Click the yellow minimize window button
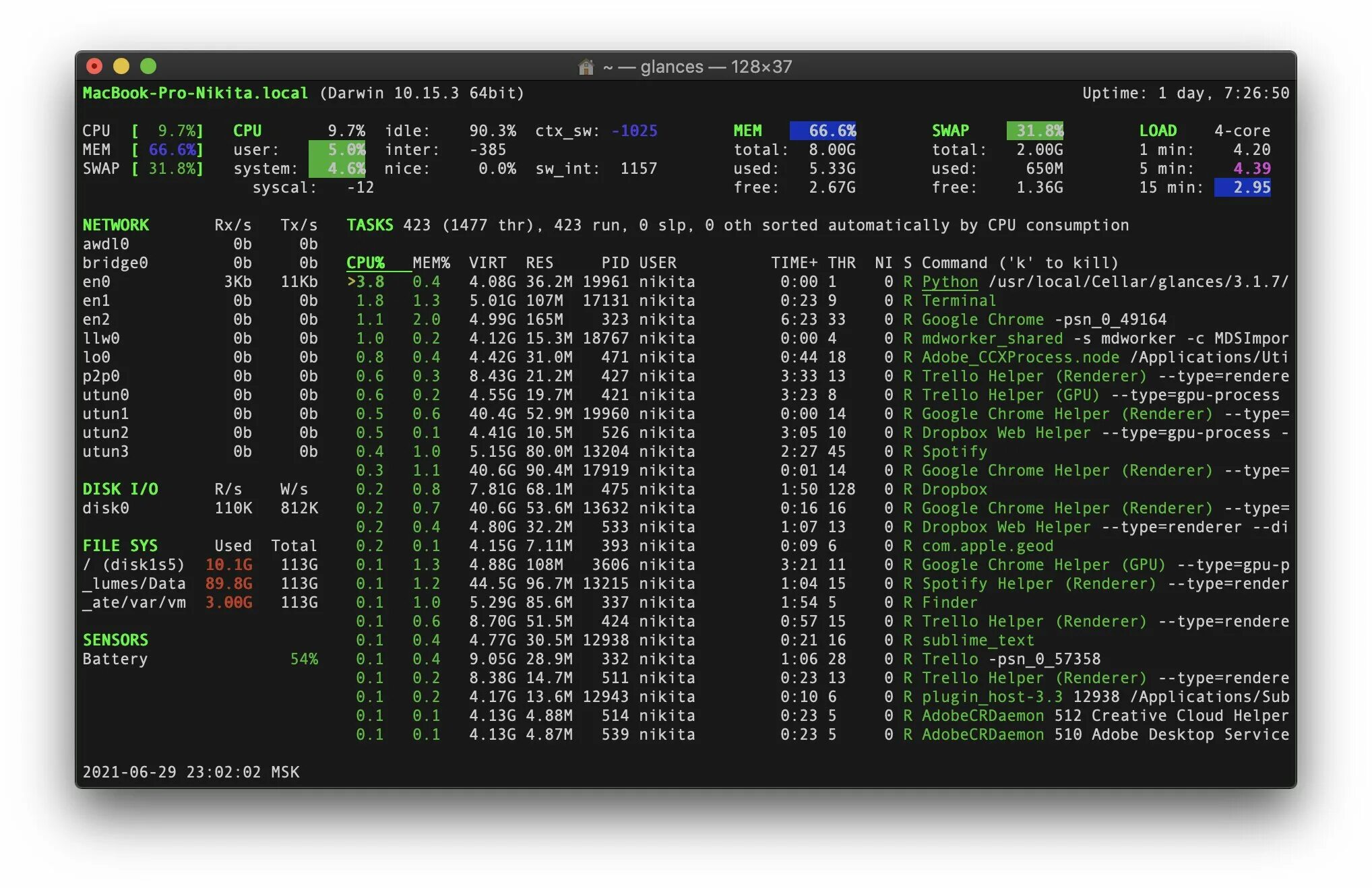This screenshot has width=1372, height=888. 121,66
